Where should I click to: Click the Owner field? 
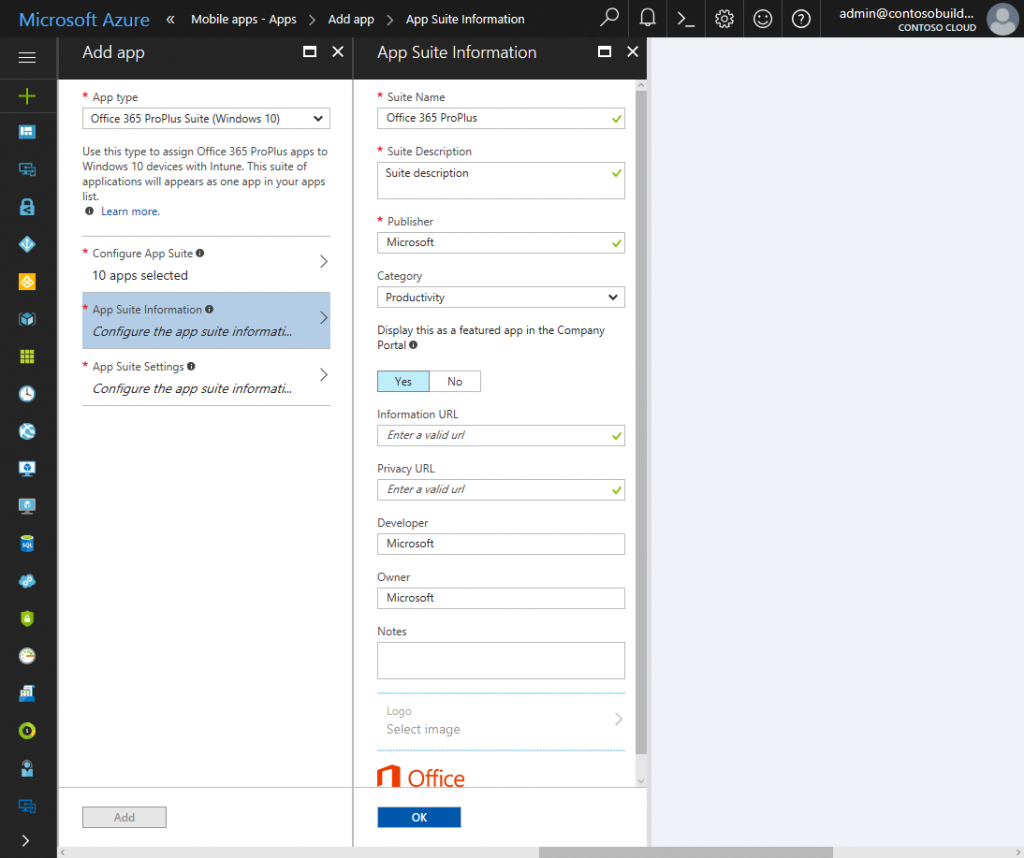(x=500, y=598)
